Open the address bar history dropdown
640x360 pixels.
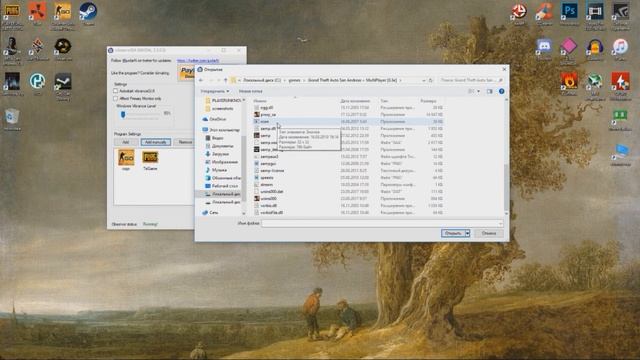(x=423, y=80)
